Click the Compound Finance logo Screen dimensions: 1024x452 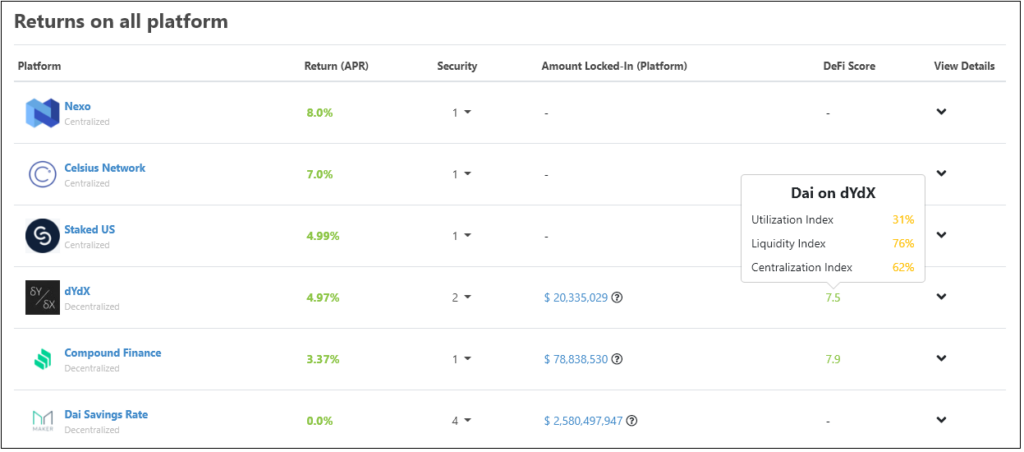pyautogui.click(x=42, y=359)
